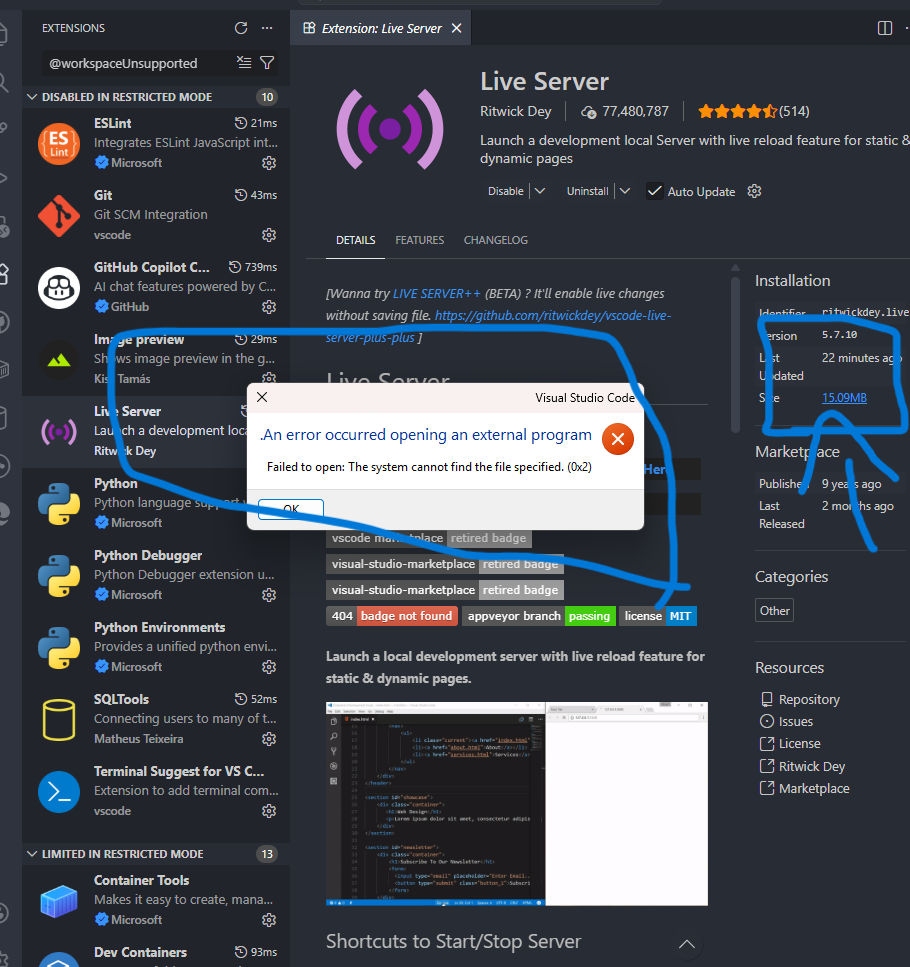Switch to the Features tab
Viewport: 910px width, 967px height.
click(x=419, y=240)
